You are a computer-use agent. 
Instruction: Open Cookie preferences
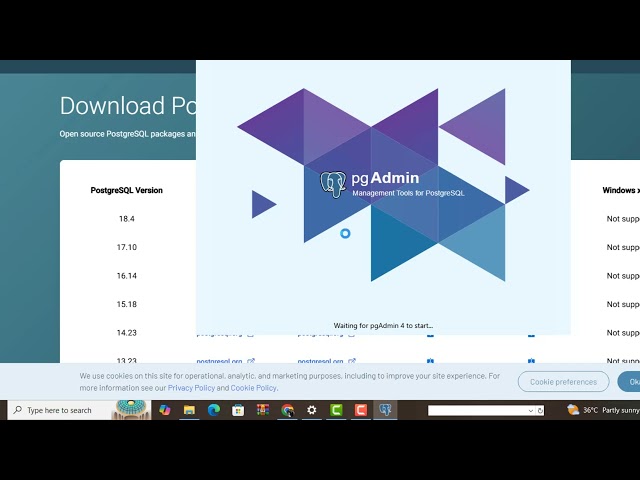[563, 382]
